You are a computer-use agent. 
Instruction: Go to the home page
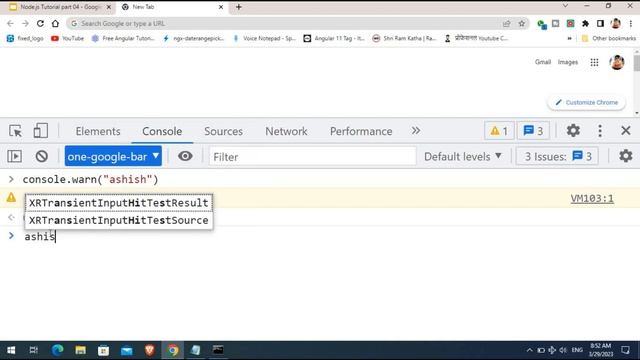55,24
